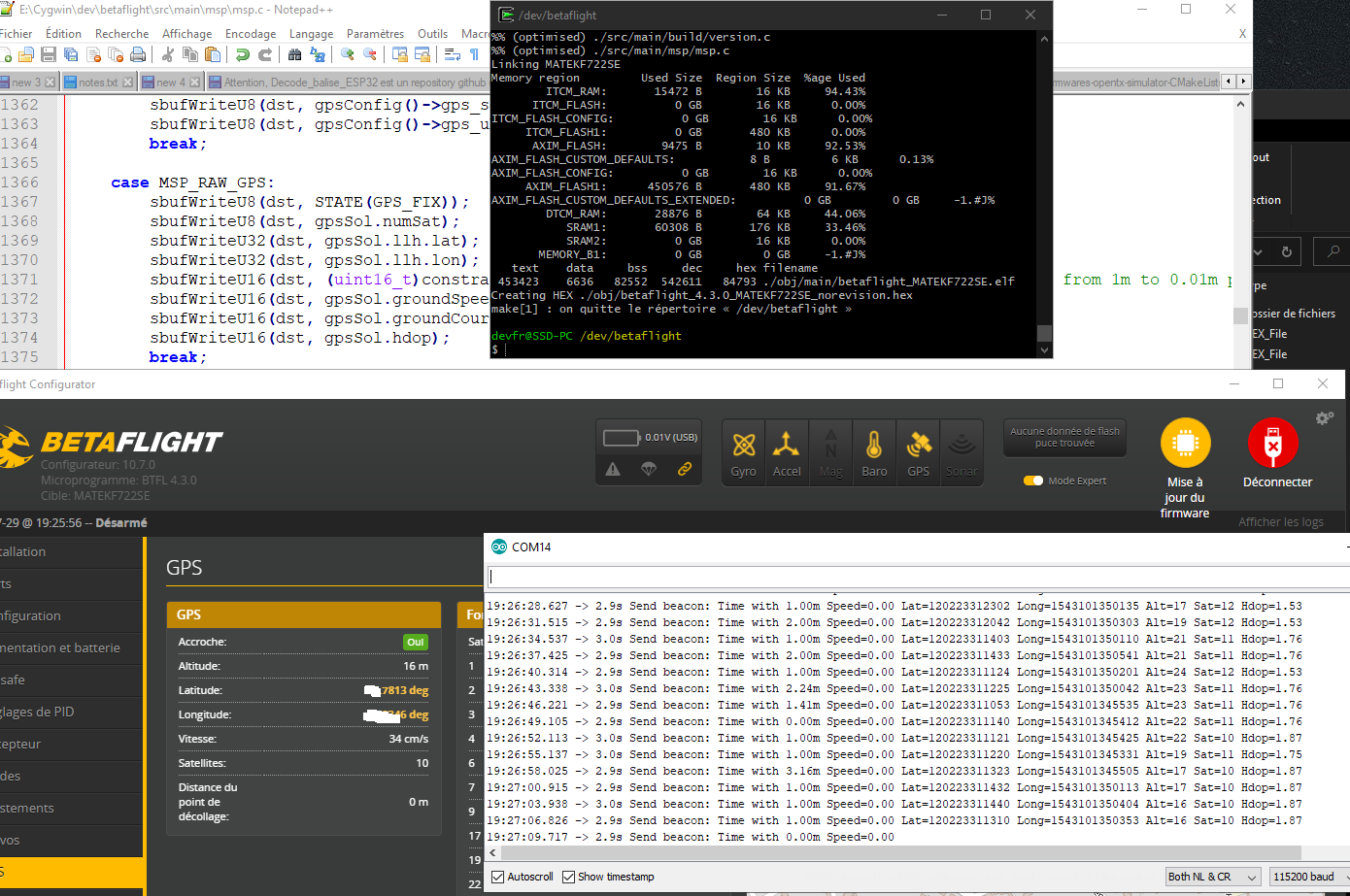Click the Mag sensor indicator
This screenshot has width=1350, height=896.
coord(830,451)
